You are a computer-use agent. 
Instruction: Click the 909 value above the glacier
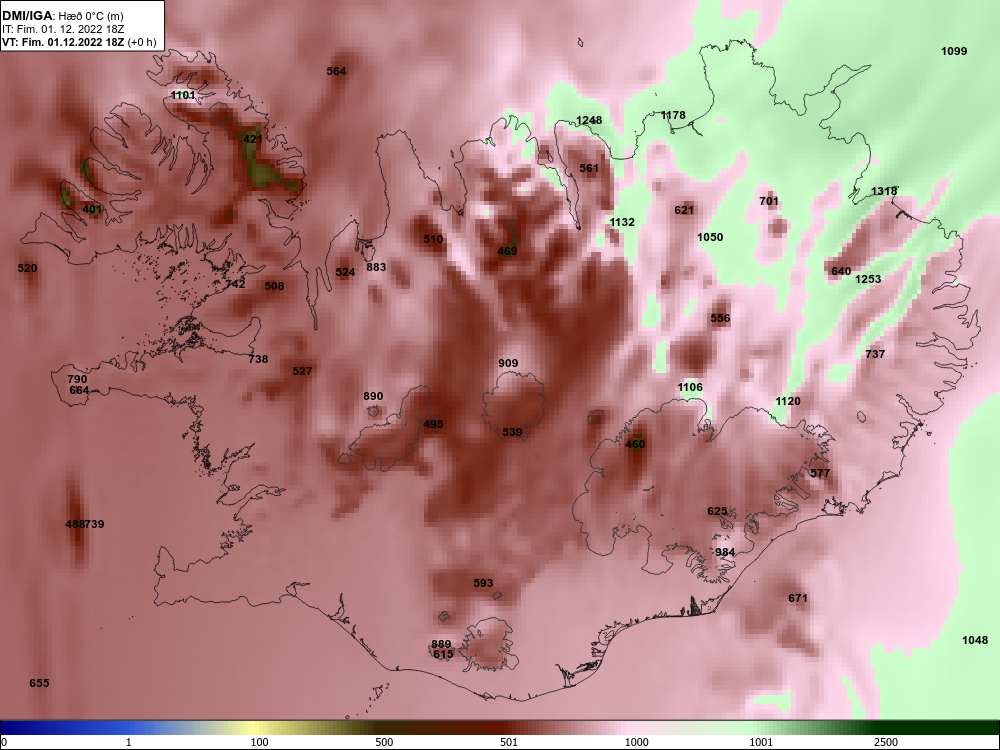(x=508, y=363)
